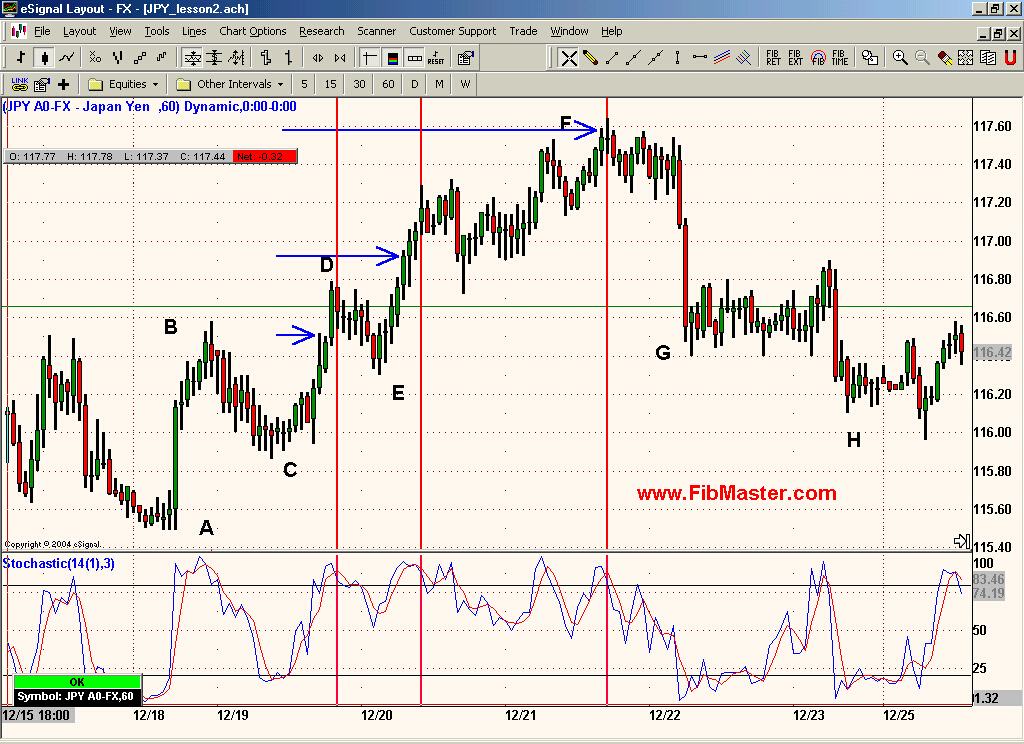This screenshot has height=744, width=1024.
Task: Open the Other Intervals dropdown
Action: pos(230,84)
